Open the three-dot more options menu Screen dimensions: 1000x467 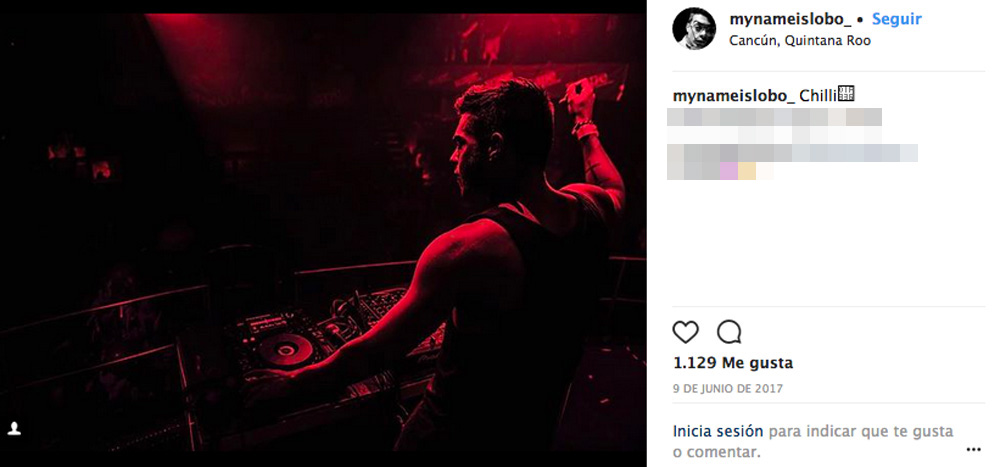(x=973, y=450)
